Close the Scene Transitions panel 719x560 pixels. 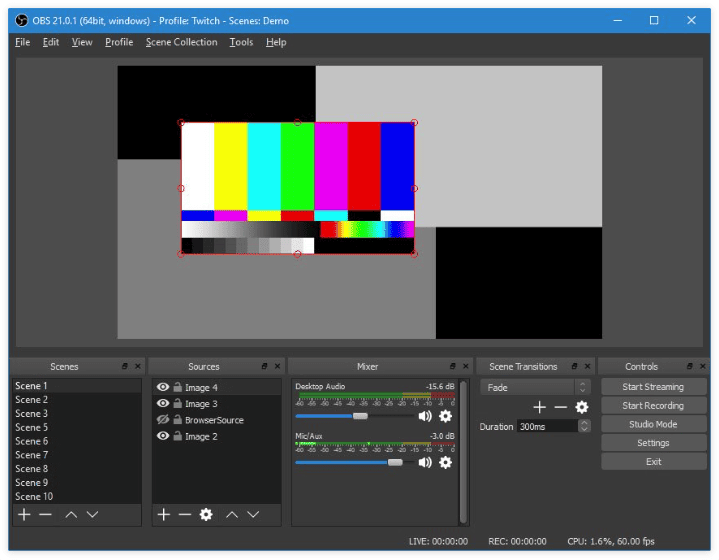click(587, 366)
